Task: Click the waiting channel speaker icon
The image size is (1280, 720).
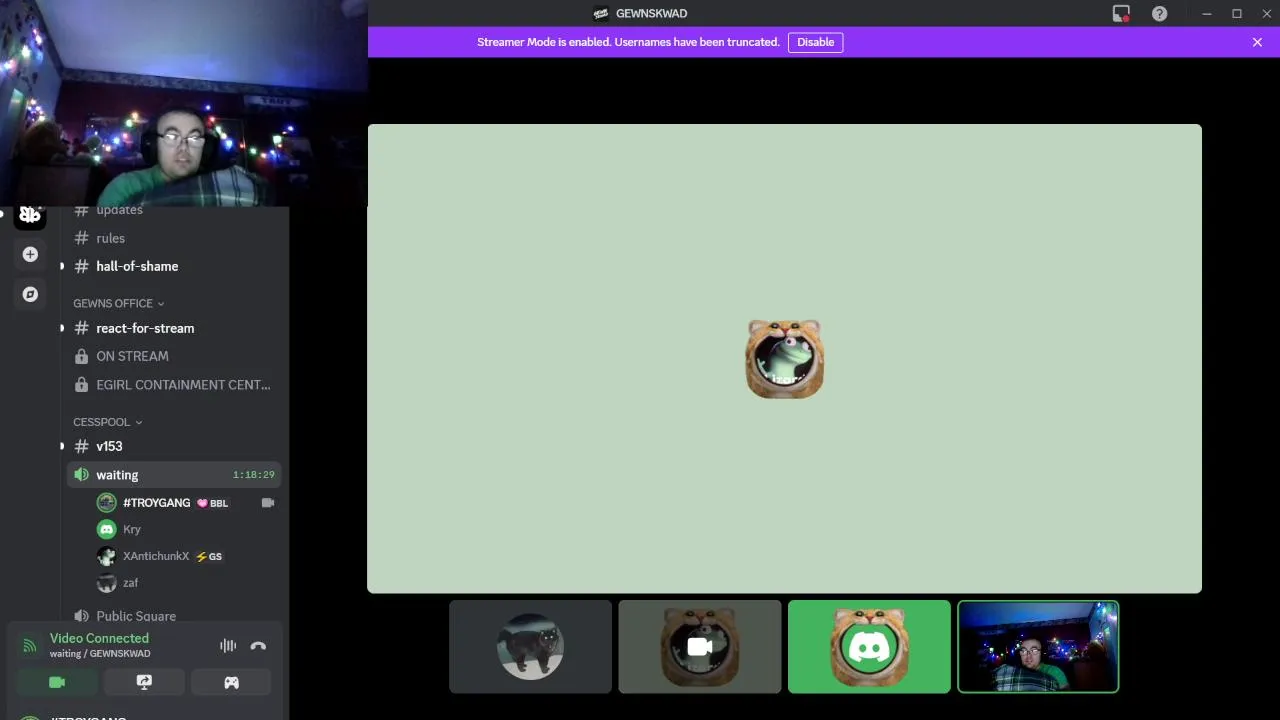Action: pyautogui.click(x=81, y=475)
